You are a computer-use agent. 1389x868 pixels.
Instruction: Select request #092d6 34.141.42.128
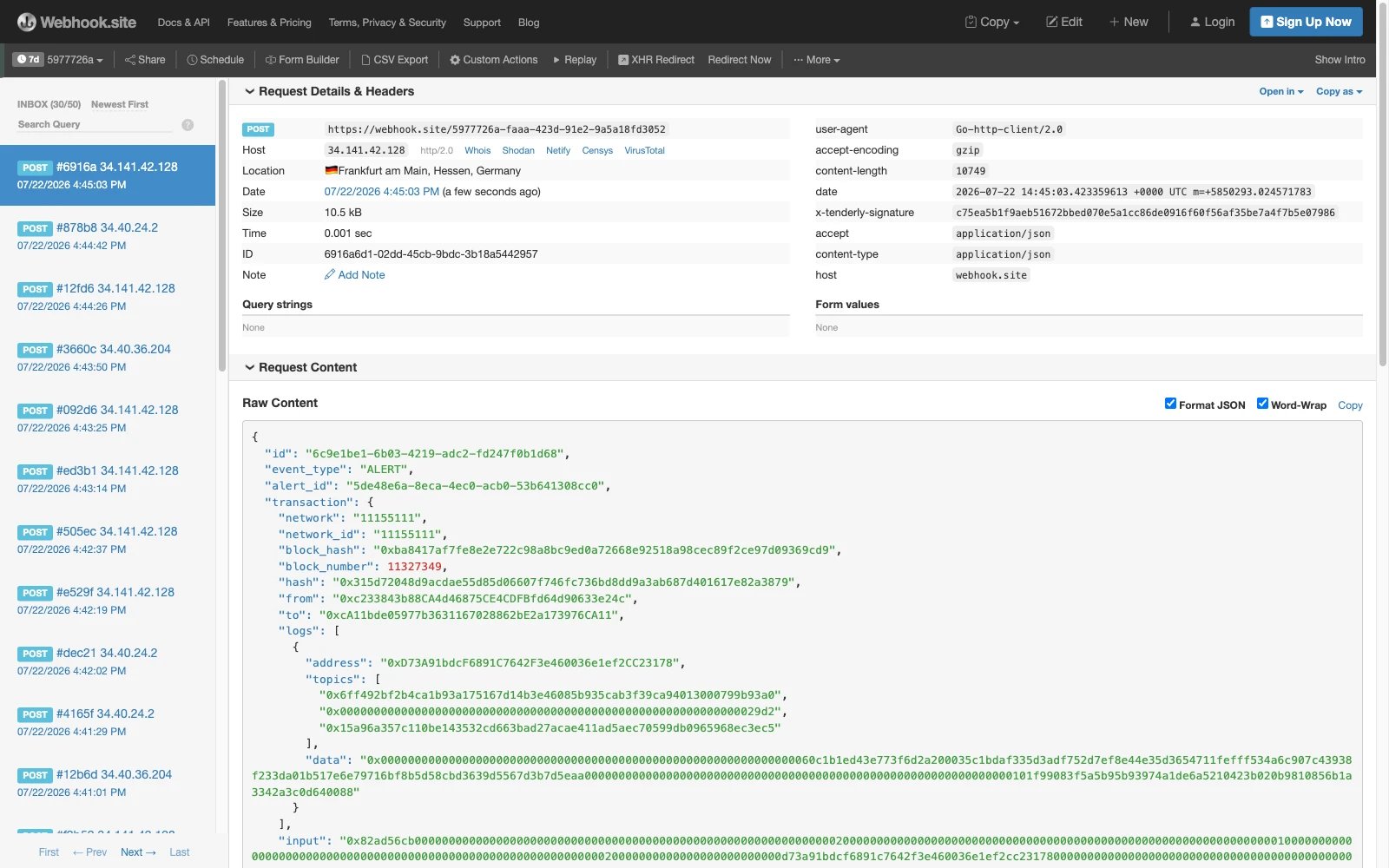[x=108, y=418]
